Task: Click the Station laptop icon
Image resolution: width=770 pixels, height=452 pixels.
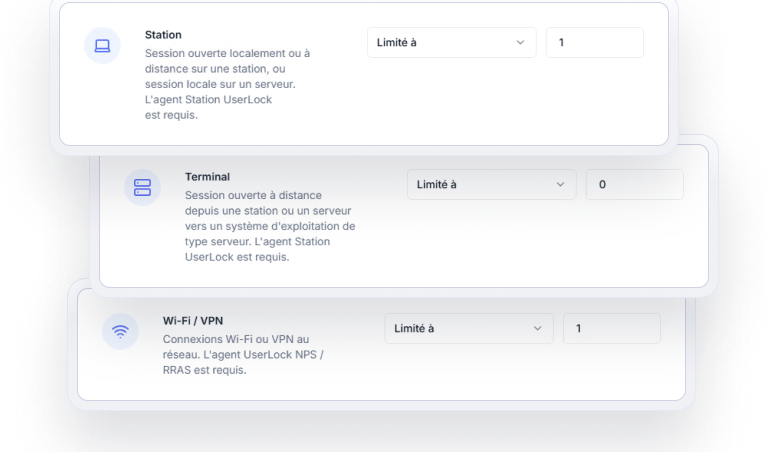Action: pos(102,46)
